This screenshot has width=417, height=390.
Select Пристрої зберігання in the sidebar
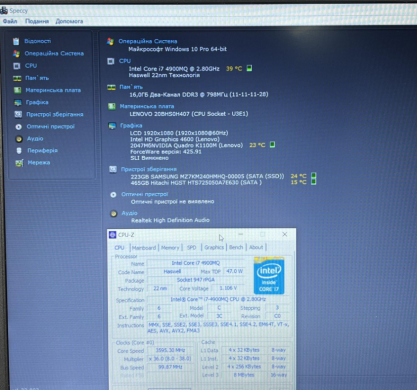pos(55,114)
